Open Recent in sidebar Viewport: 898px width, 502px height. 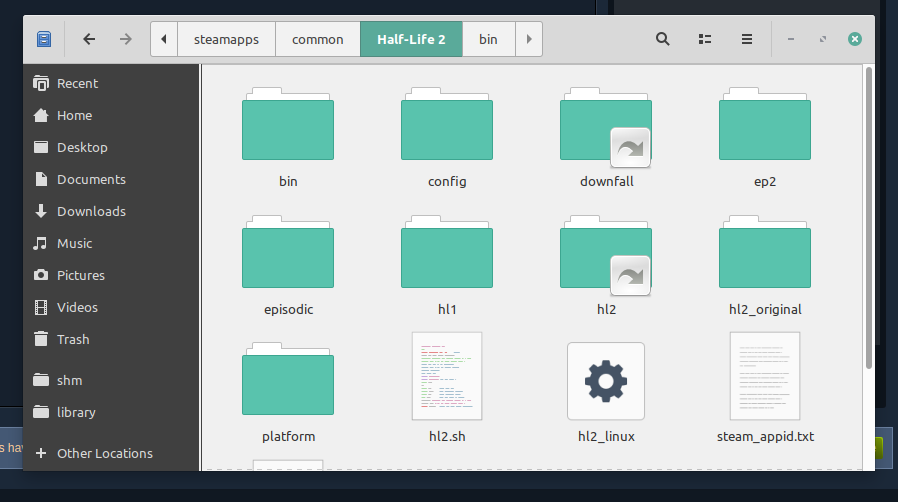pyautogui.click(x=111, y=84)
